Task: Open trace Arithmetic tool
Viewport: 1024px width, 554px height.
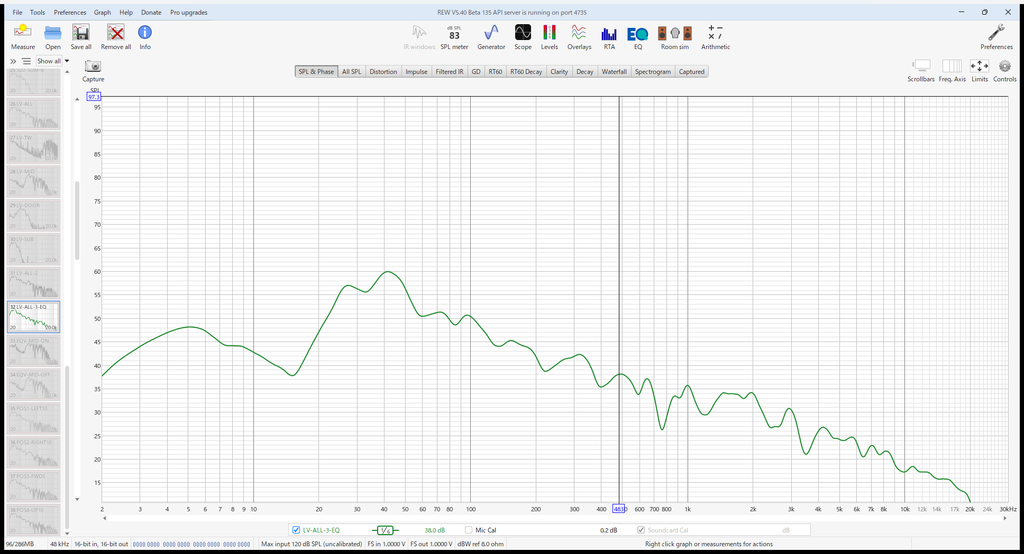Action: 715,37
